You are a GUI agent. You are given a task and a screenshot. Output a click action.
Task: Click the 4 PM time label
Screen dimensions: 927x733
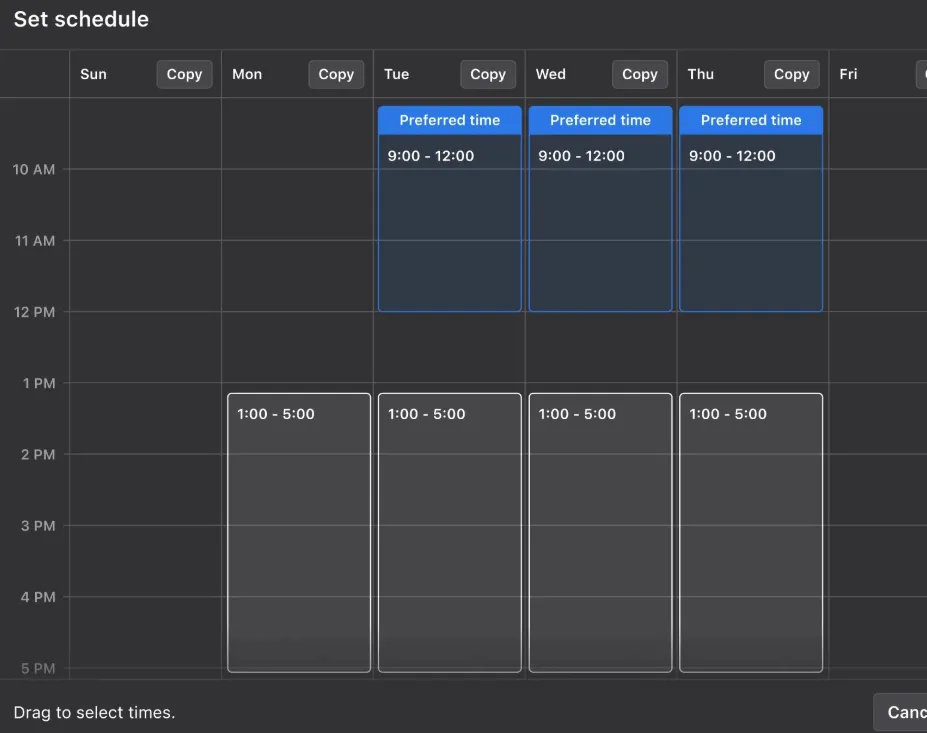click(x=38, y=597)
